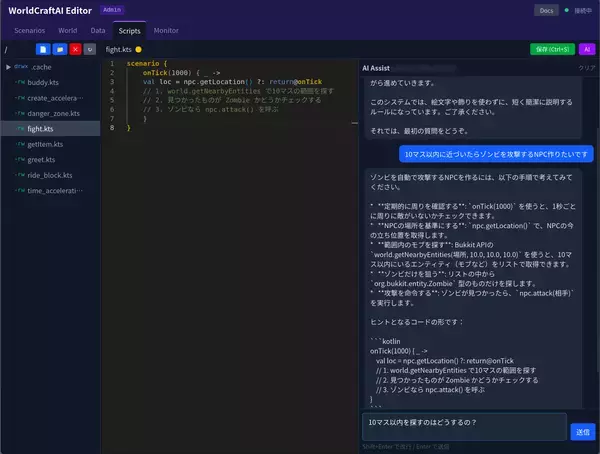The width and height of the screenshot is (600, 454).
Task: Click the new folder icon
Action: pos(60,49)
